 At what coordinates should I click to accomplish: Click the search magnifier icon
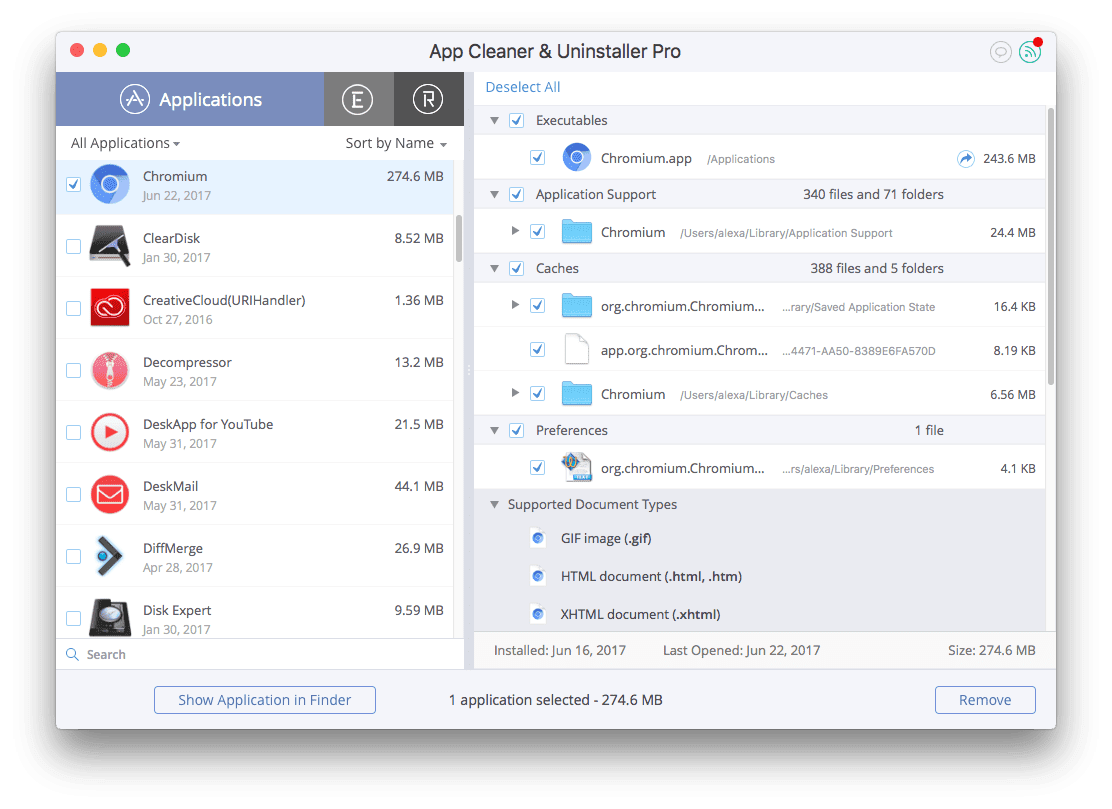(x=72, y=654)
